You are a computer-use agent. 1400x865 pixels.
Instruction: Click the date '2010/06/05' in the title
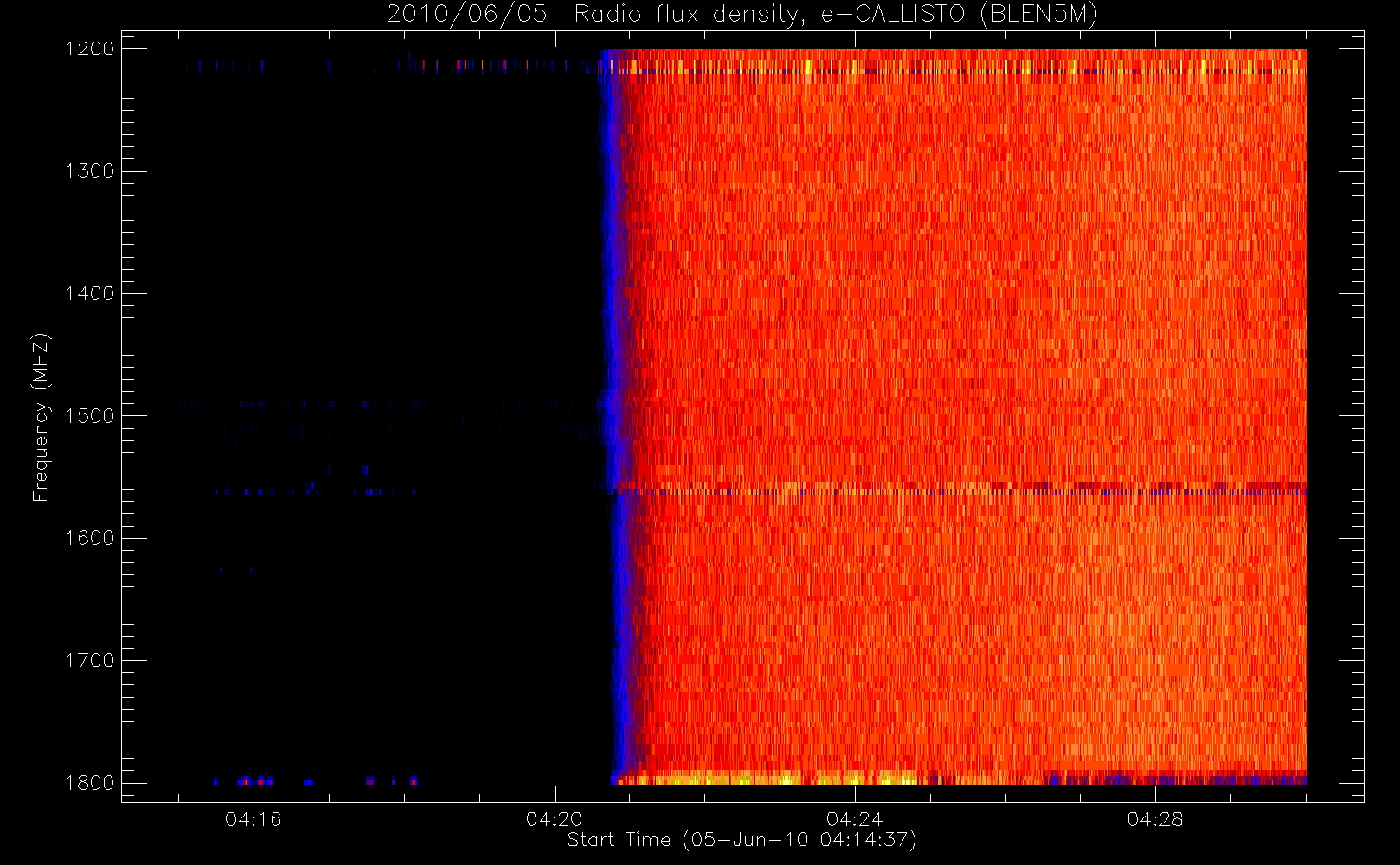(x=467, y=15)
